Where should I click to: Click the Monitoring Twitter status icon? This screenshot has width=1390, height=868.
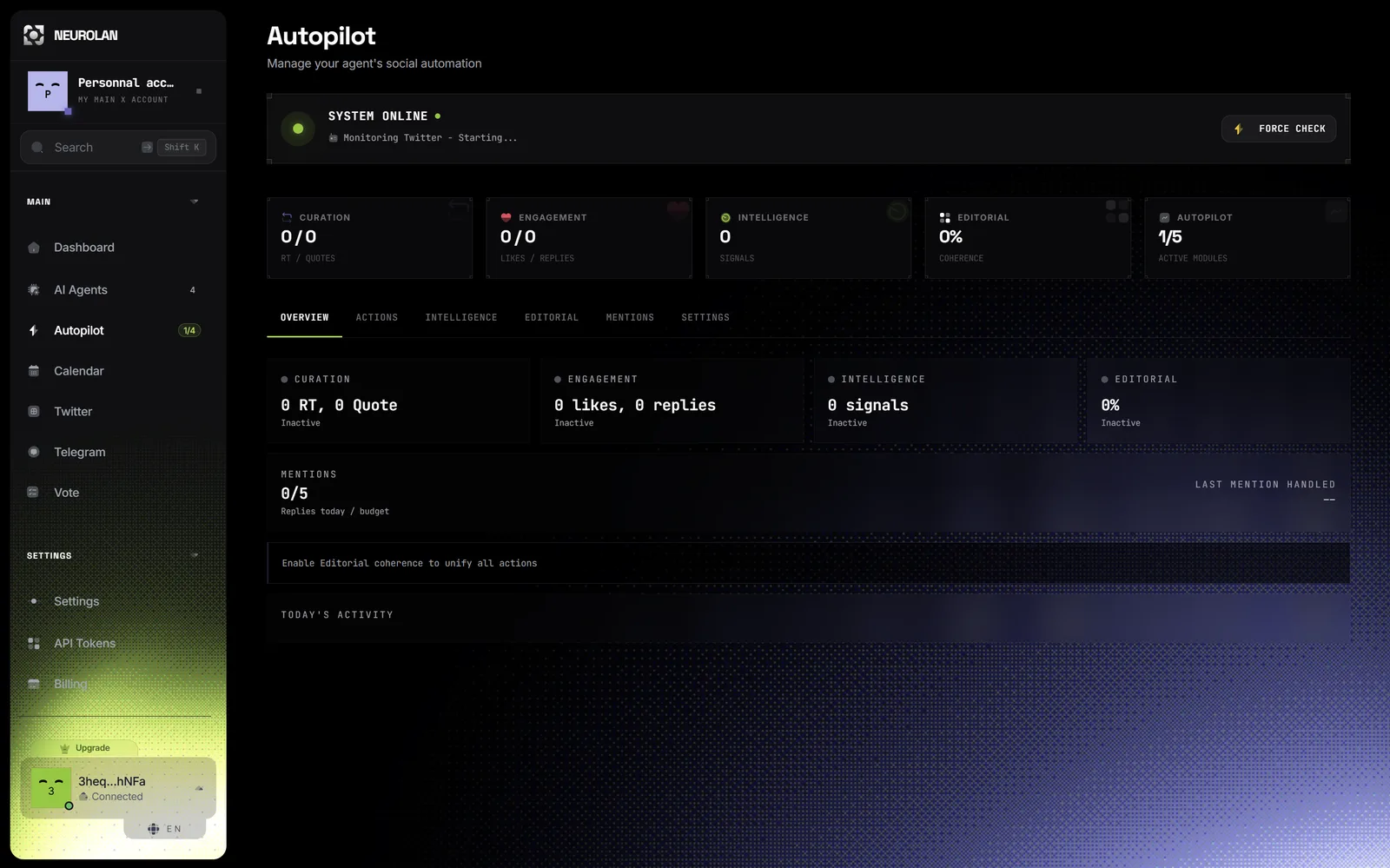334,138
